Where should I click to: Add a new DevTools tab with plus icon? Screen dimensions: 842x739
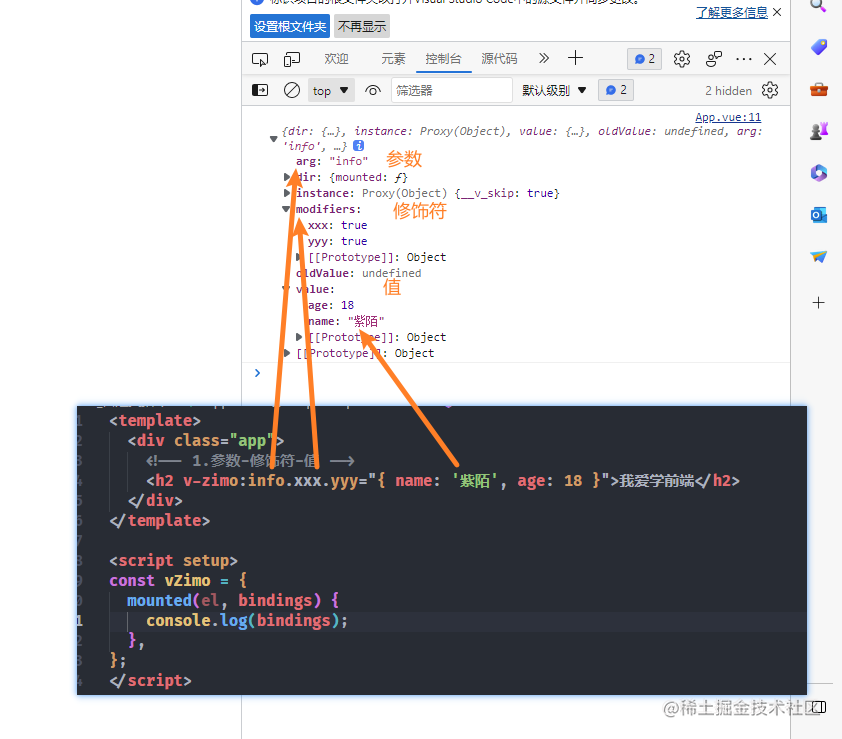[x=575, y=58]
